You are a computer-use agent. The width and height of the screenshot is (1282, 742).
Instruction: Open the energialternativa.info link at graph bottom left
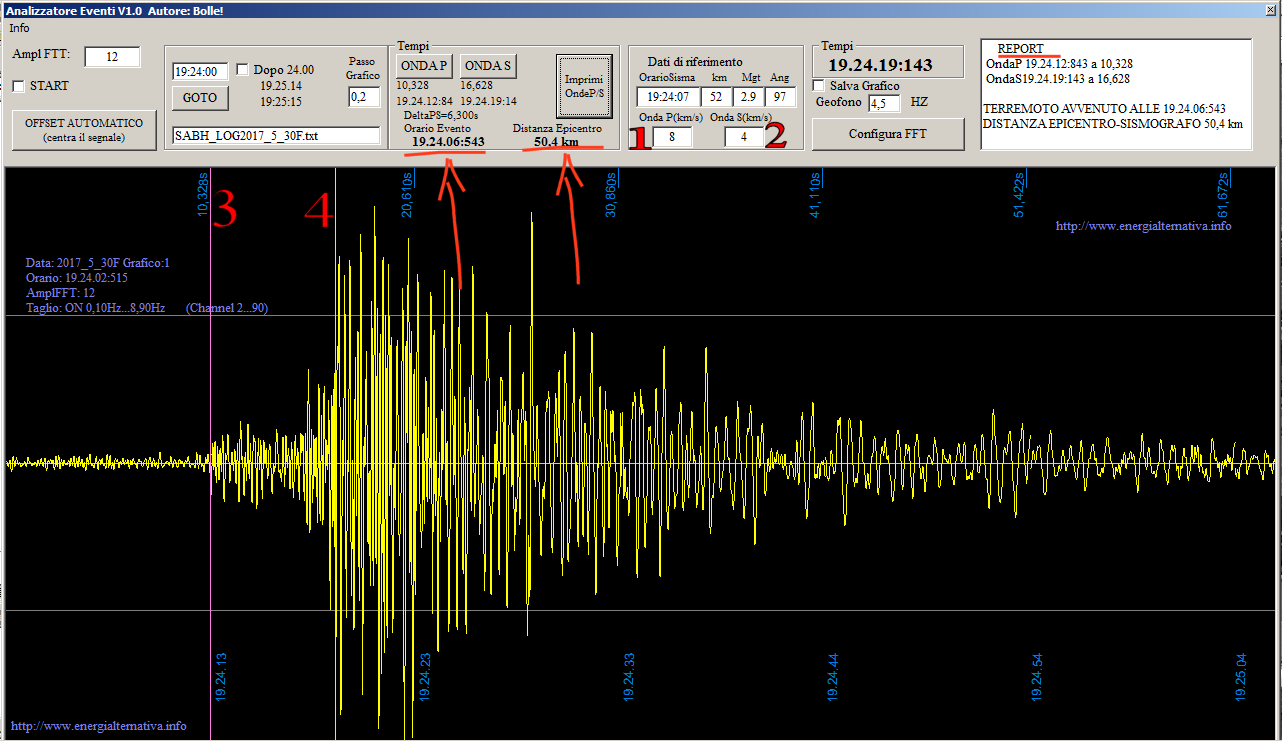pos(98,726)
